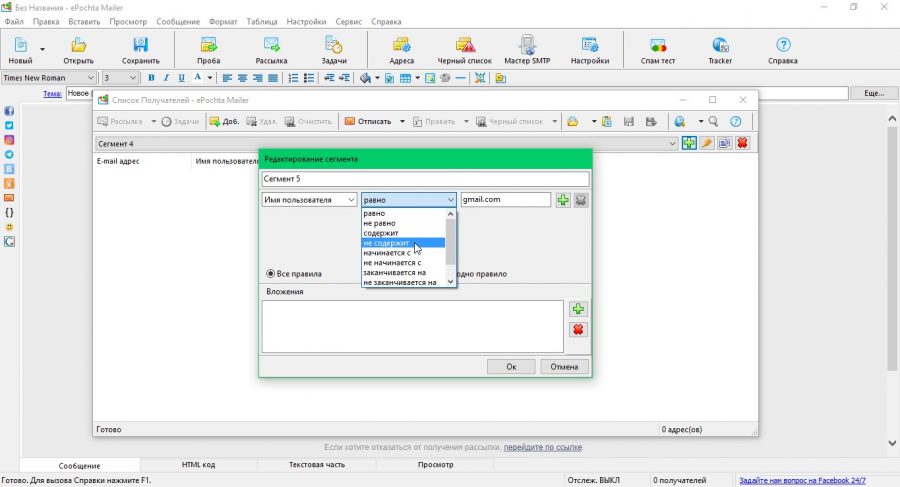Image resolution: width=900 pixels, height=487 pixels.
Task: Toggle bold formatting
Action: 151,78
